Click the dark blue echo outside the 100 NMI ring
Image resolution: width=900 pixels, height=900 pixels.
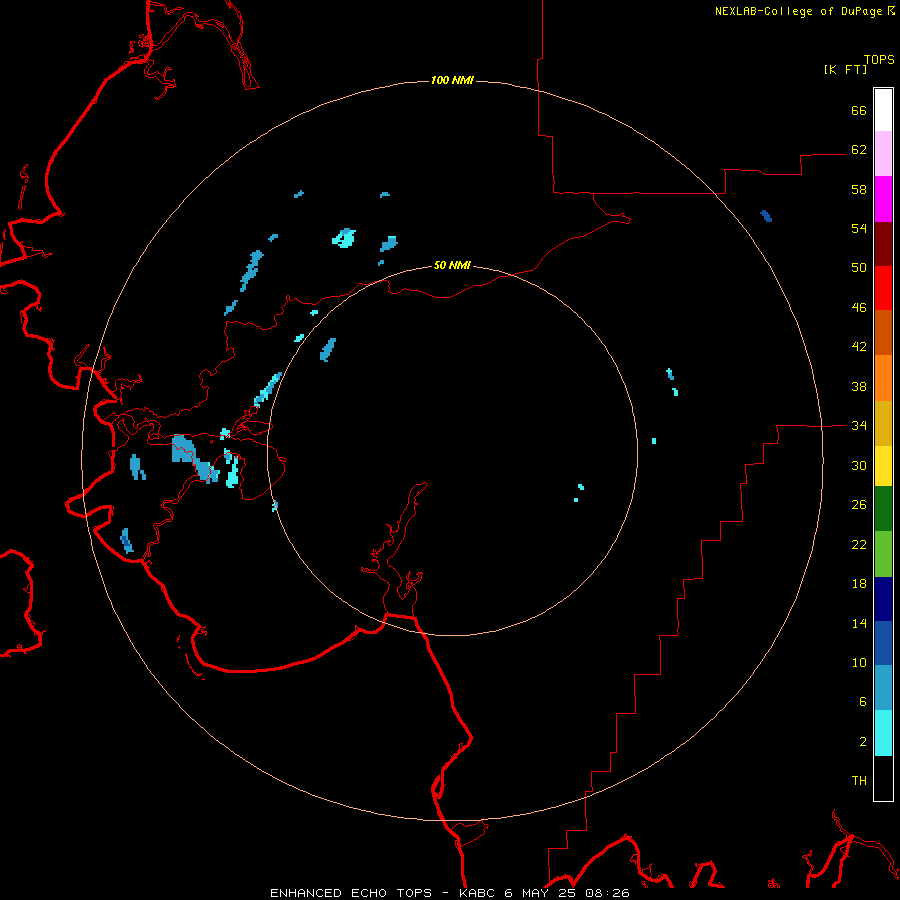pyautogui.click(x=766, y=216)
